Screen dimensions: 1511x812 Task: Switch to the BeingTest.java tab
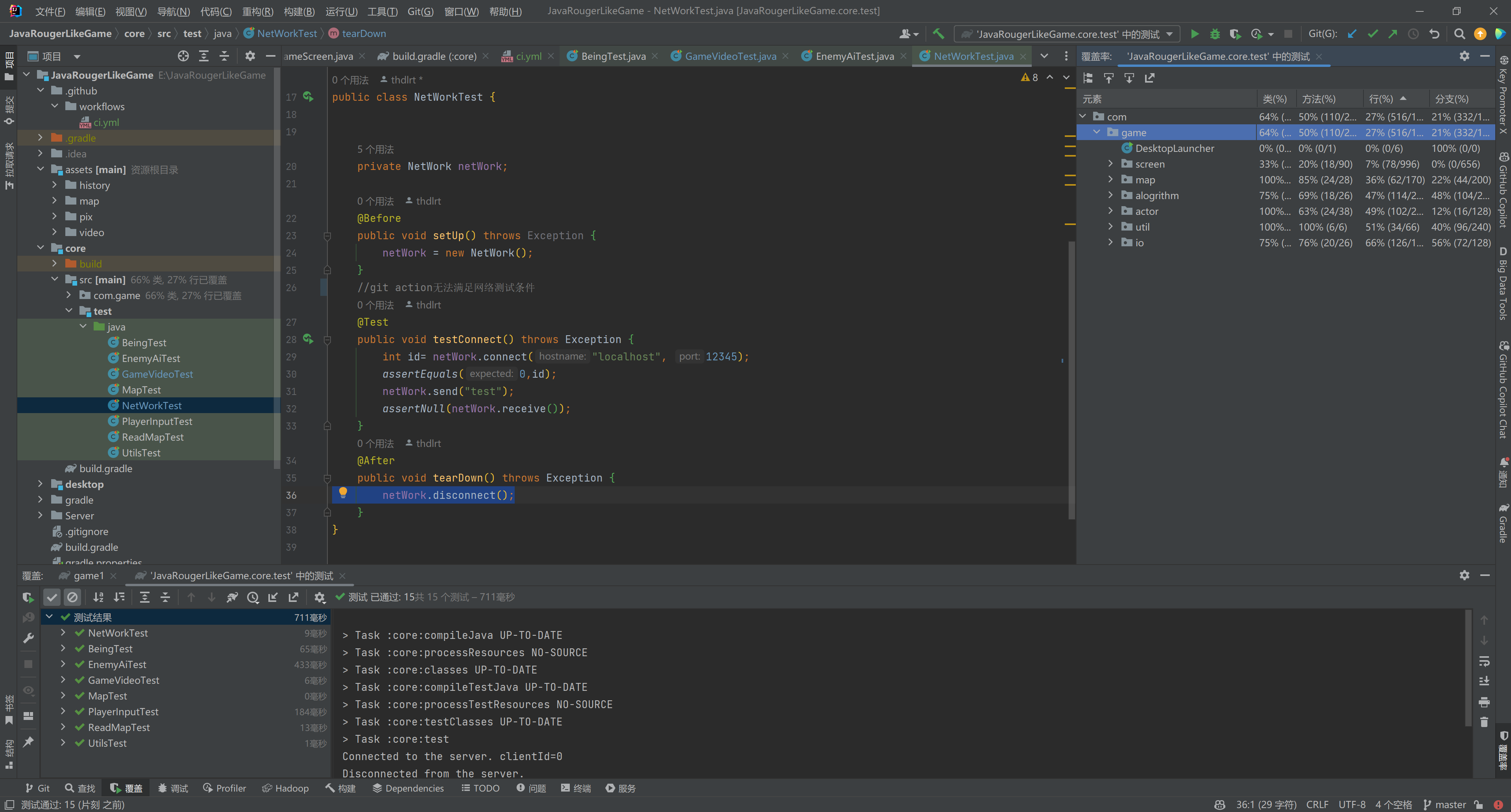(x=612, y=56)
